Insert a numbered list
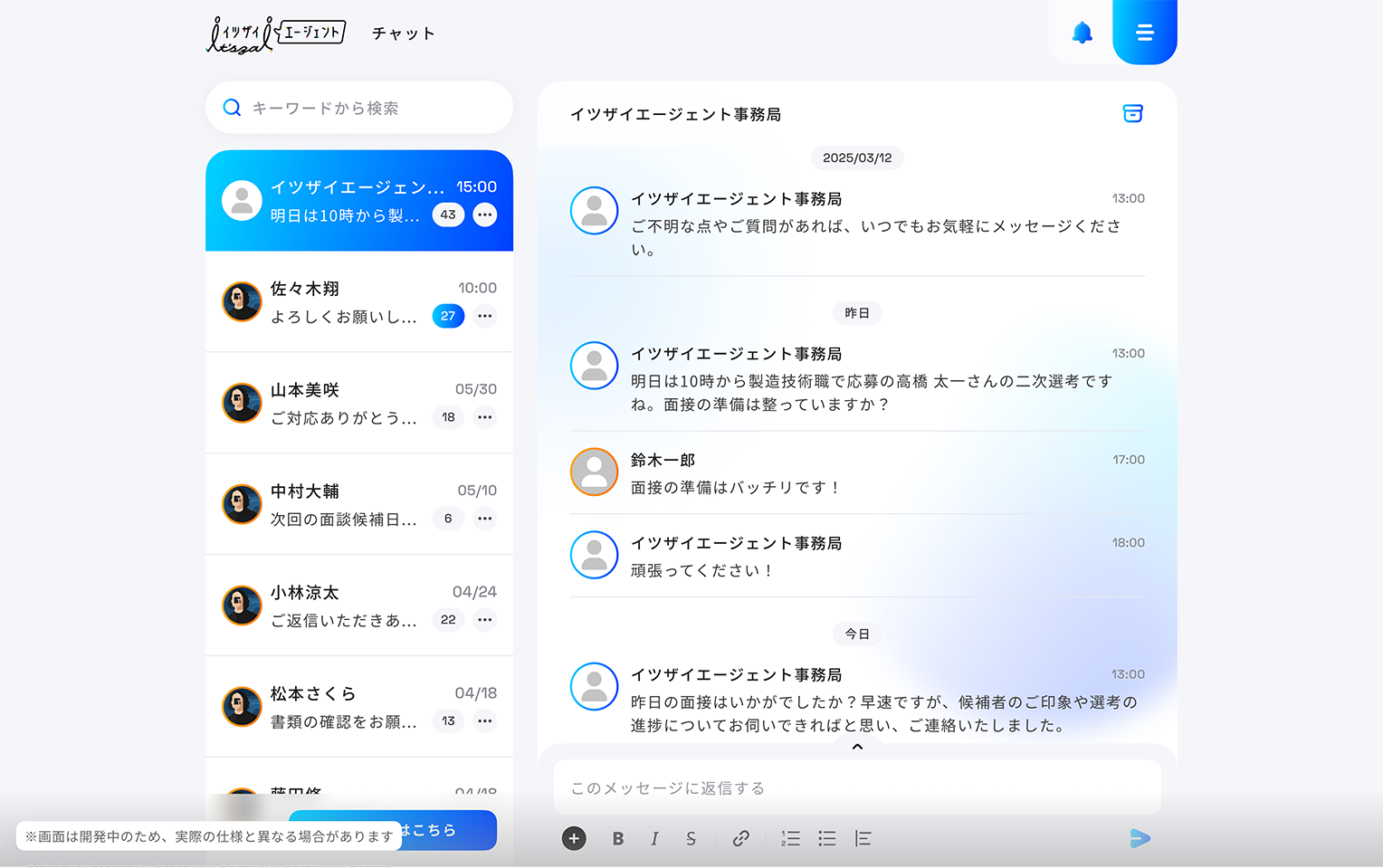This screenshot has width=1383, height=868. (790, 839)
